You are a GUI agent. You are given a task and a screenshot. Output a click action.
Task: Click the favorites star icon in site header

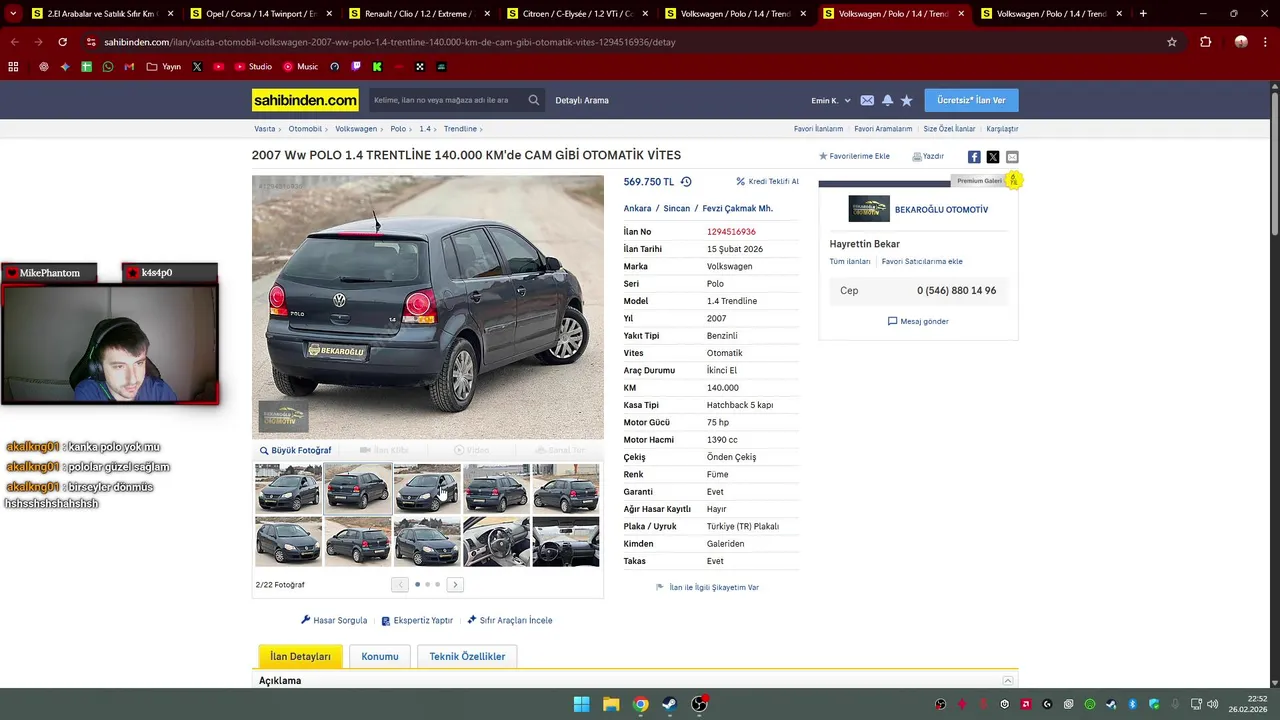(906, 100)
